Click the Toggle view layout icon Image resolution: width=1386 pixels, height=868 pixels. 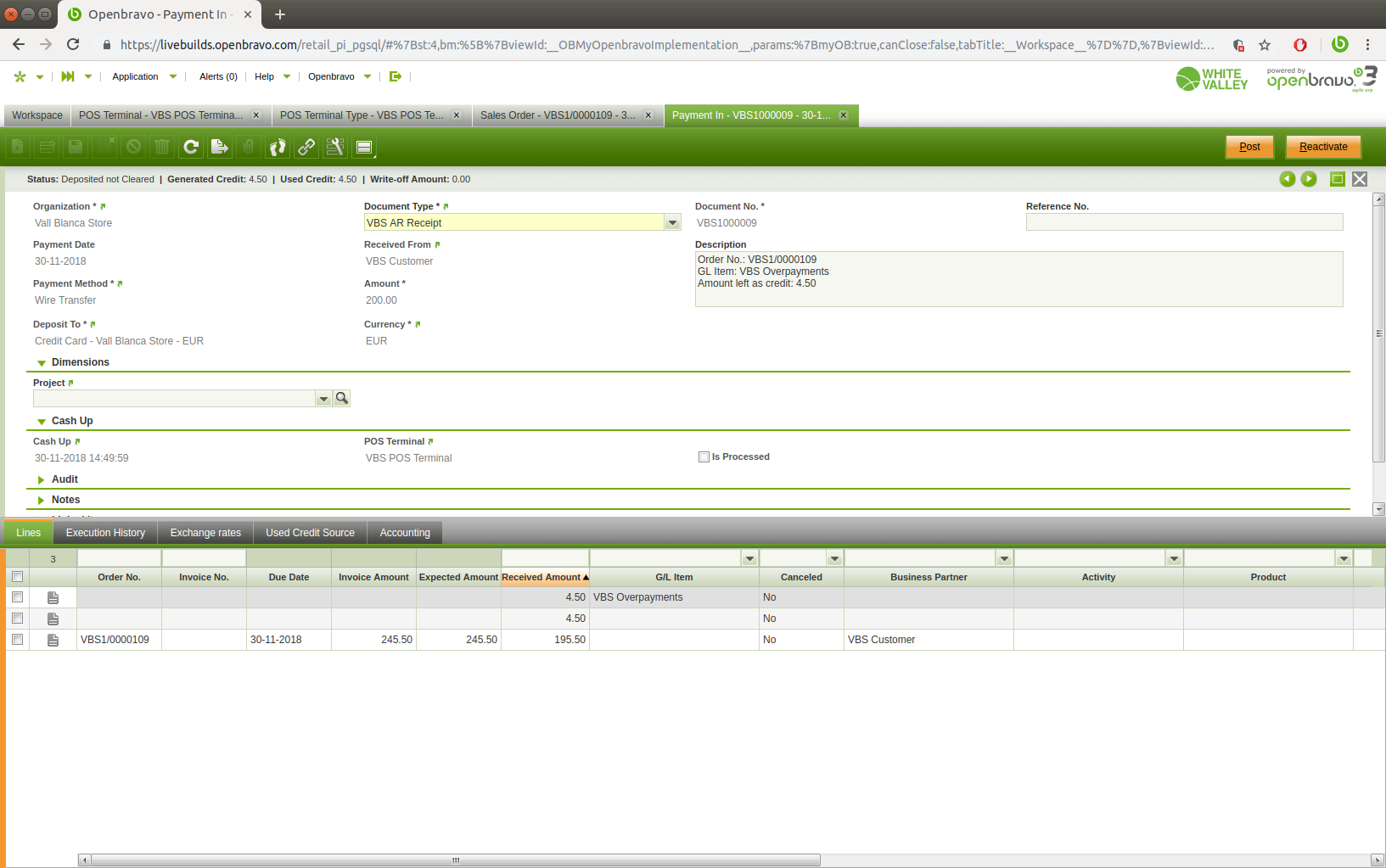[x=364, y=147]
